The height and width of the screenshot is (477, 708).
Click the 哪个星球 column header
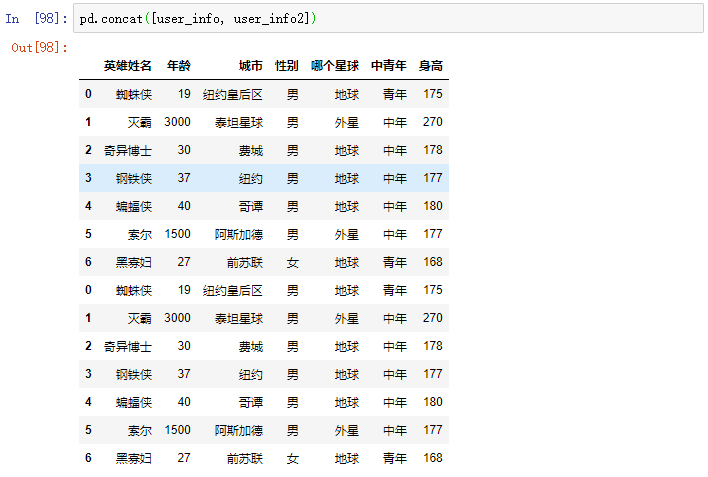click(x=335, y=66)
